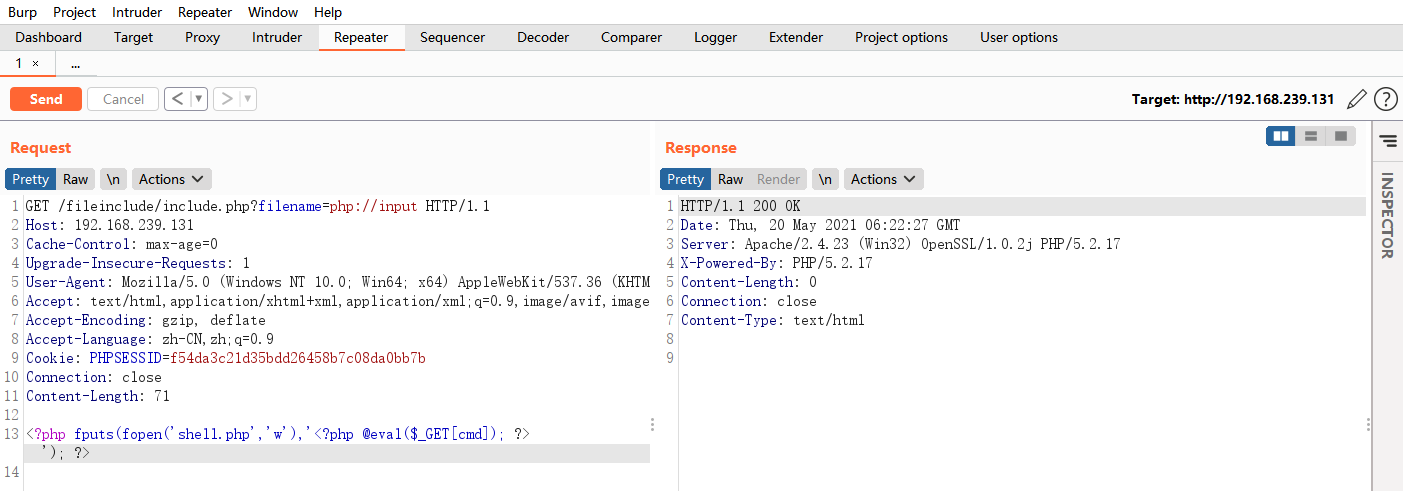Select Pretty view in Response panel
This screenshot has height=491, width=1403.
pos(686,179)
